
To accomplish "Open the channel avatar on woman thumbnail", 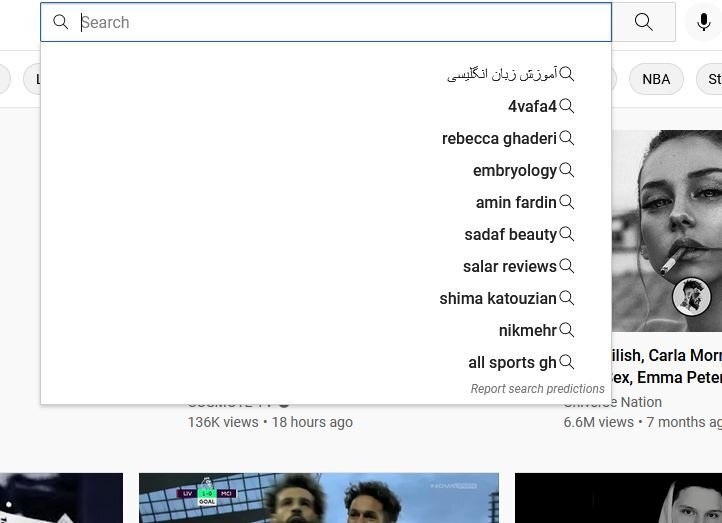I will 691,296.
